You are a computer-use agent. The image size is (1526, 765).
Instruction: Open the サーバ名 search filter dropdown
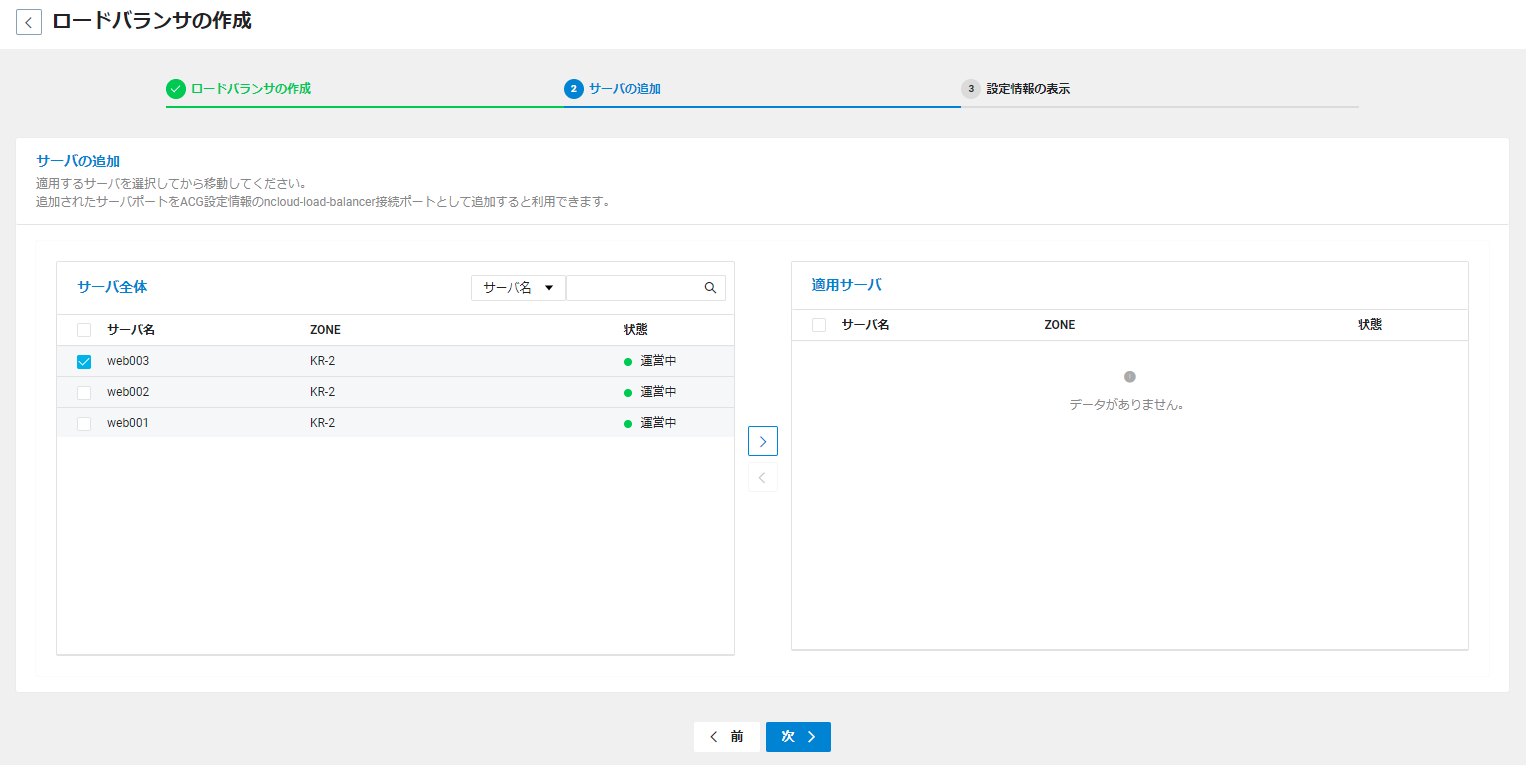coord(518,288)
